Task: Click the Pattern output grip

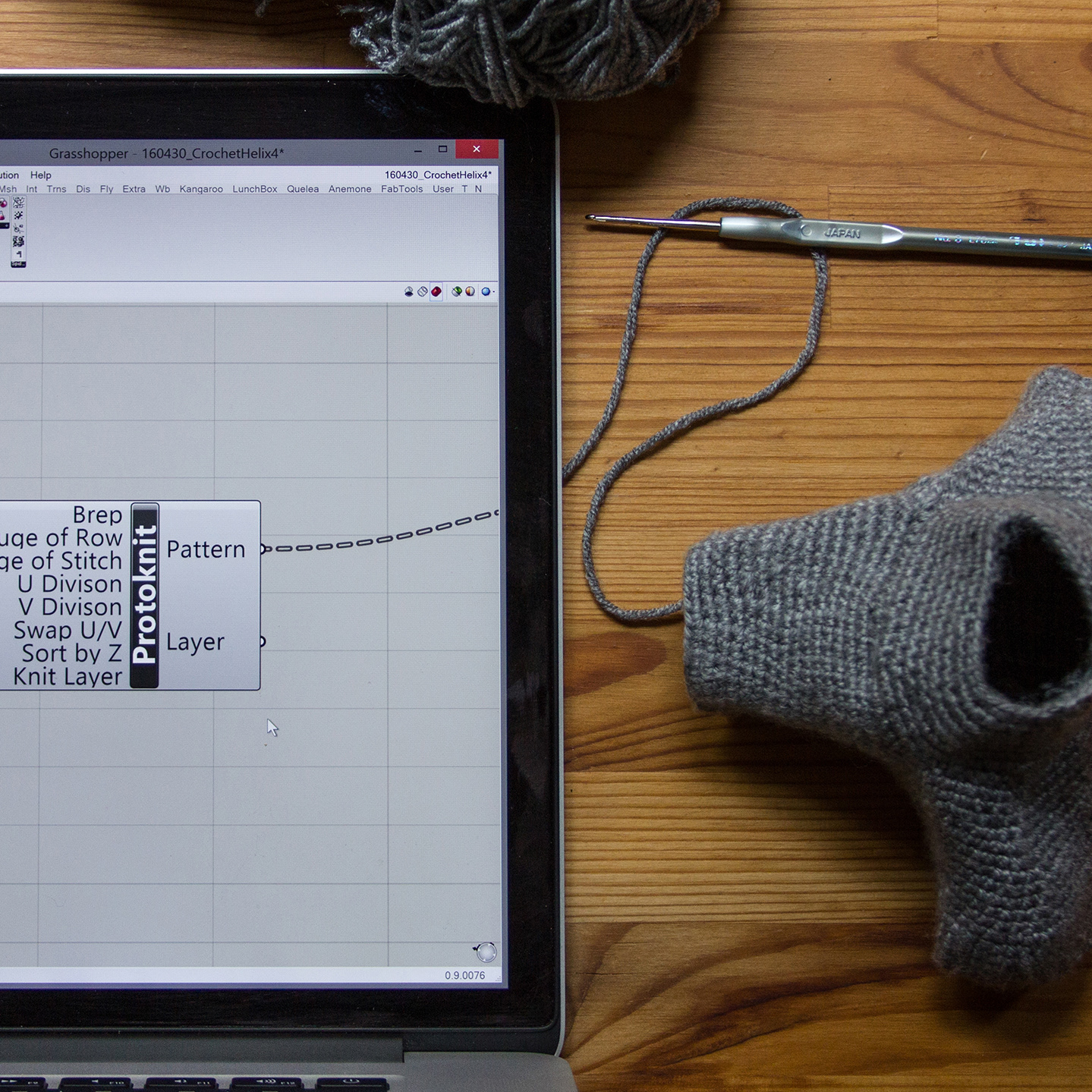Action: tap(263, 549)
